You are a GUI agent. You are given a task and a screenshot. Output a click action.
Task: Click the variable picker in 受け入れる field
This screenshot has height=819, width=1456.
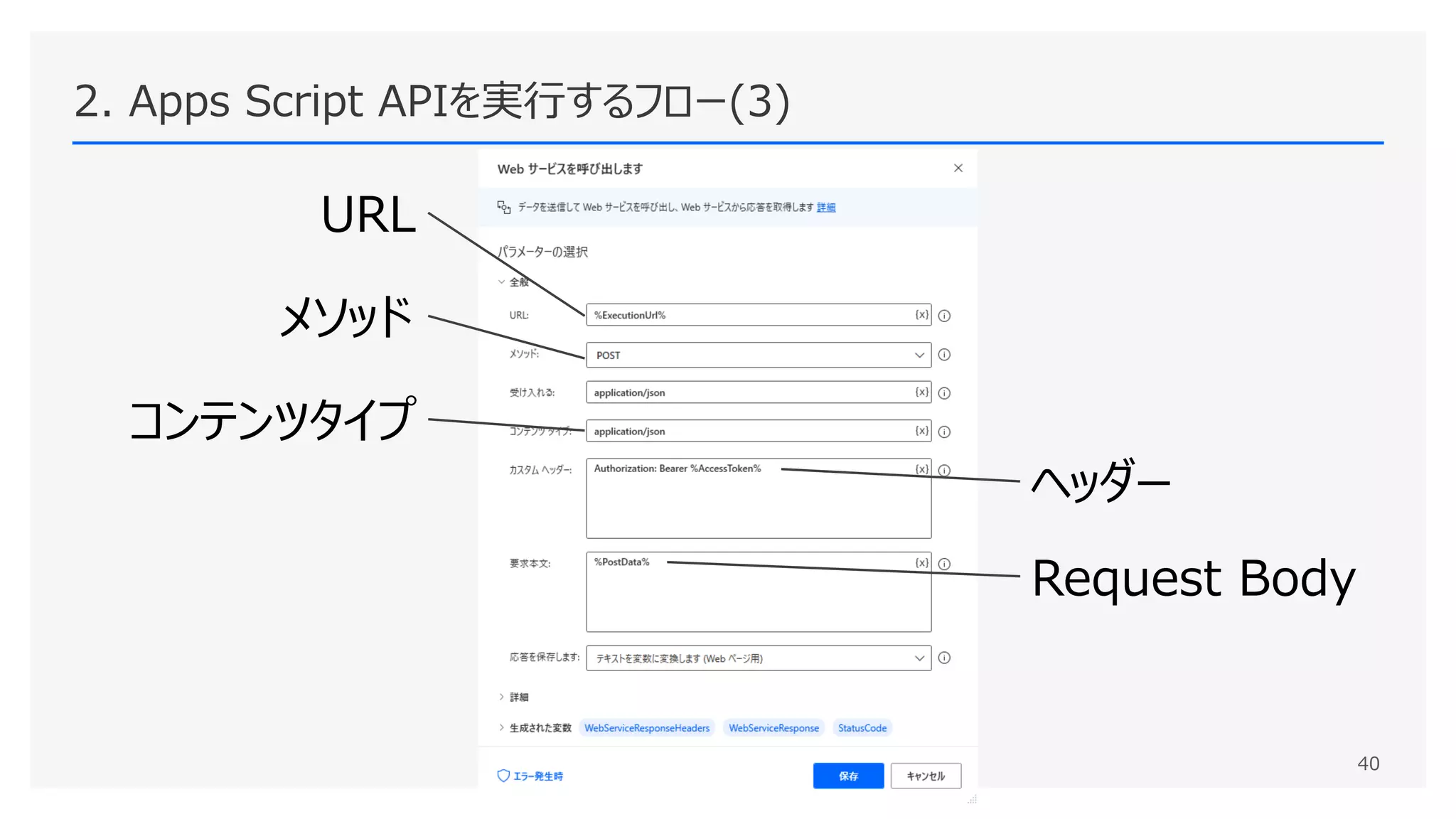click(x=921, y=392)
